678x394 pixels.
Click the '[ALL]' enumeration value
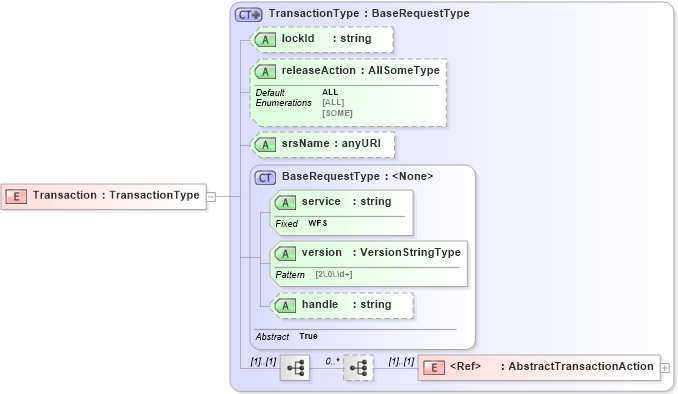333,103
